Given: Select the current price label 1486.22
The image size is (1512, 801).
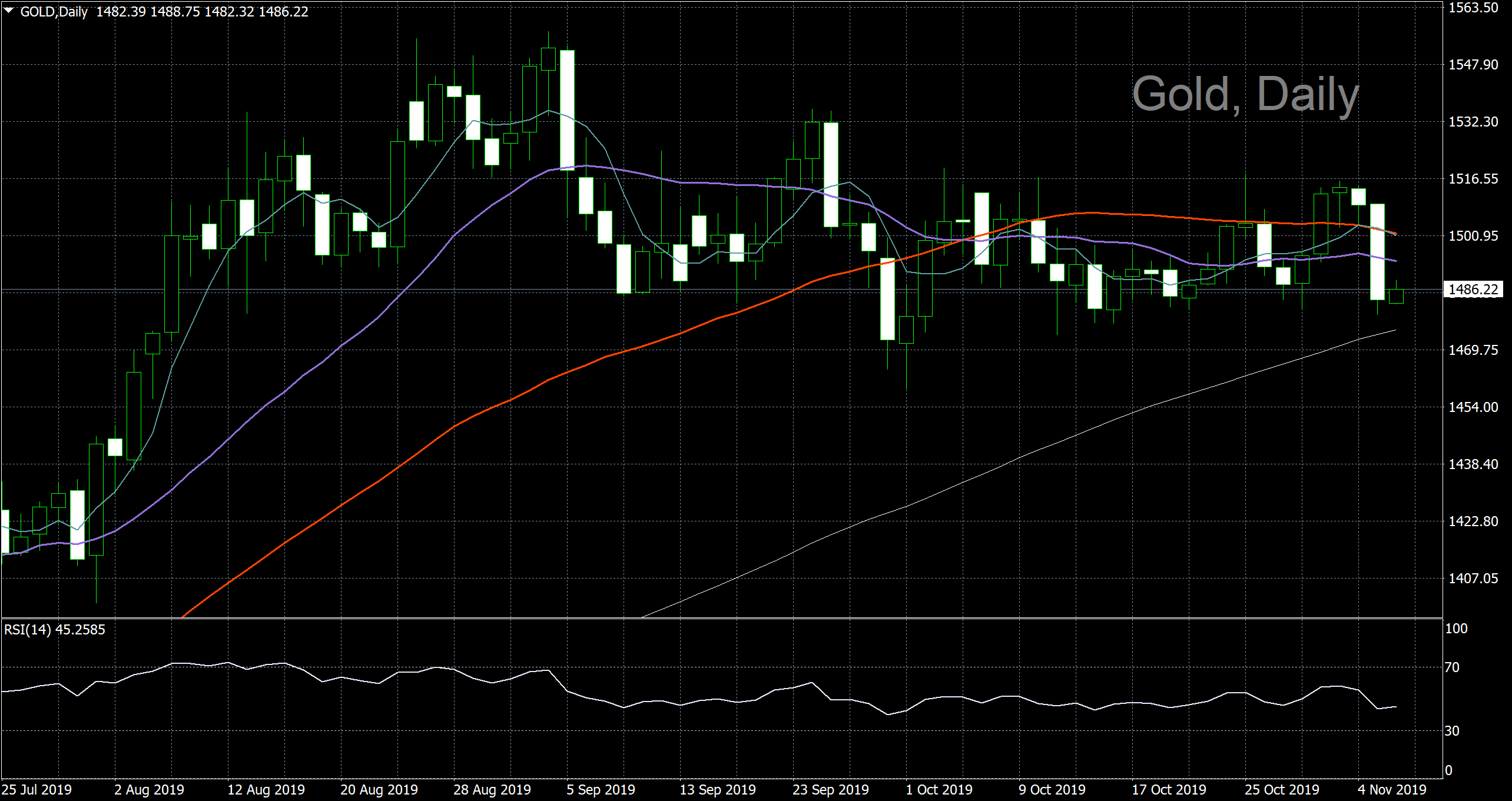Looking at the screenshot, I should click(x=1473, y=290).
